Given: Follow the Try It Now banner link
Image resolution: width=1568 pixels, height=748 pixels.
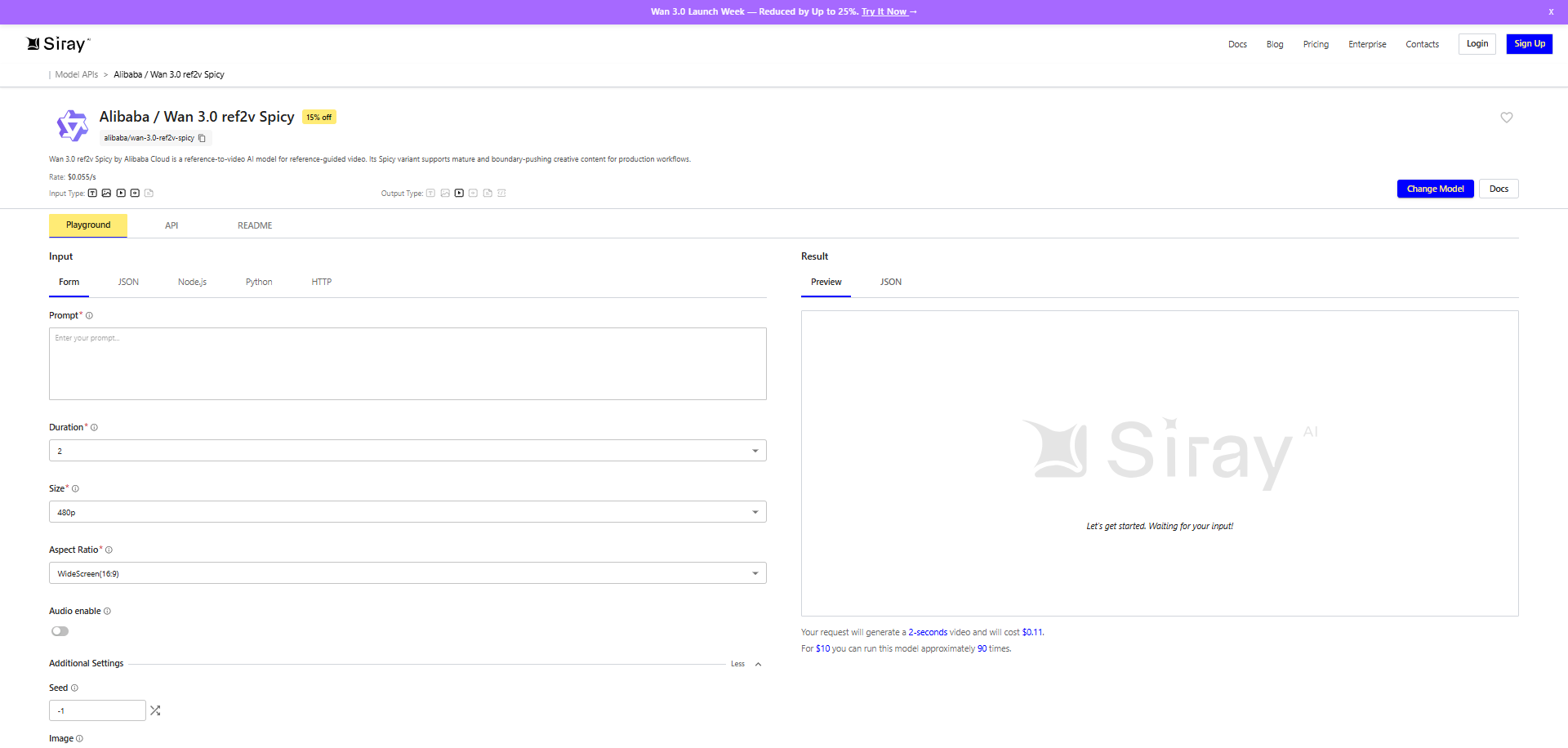Looking at the screenshot, I should point(889,12).
